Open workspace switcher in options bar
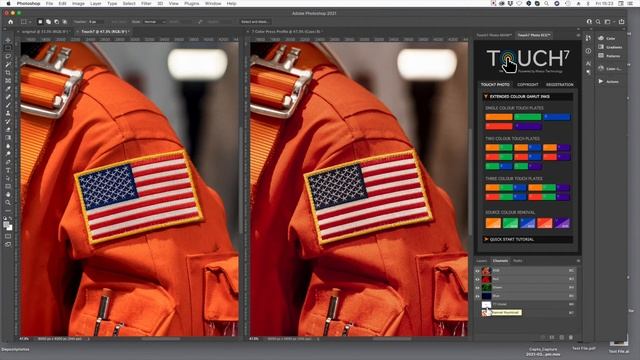 (608, 22)
